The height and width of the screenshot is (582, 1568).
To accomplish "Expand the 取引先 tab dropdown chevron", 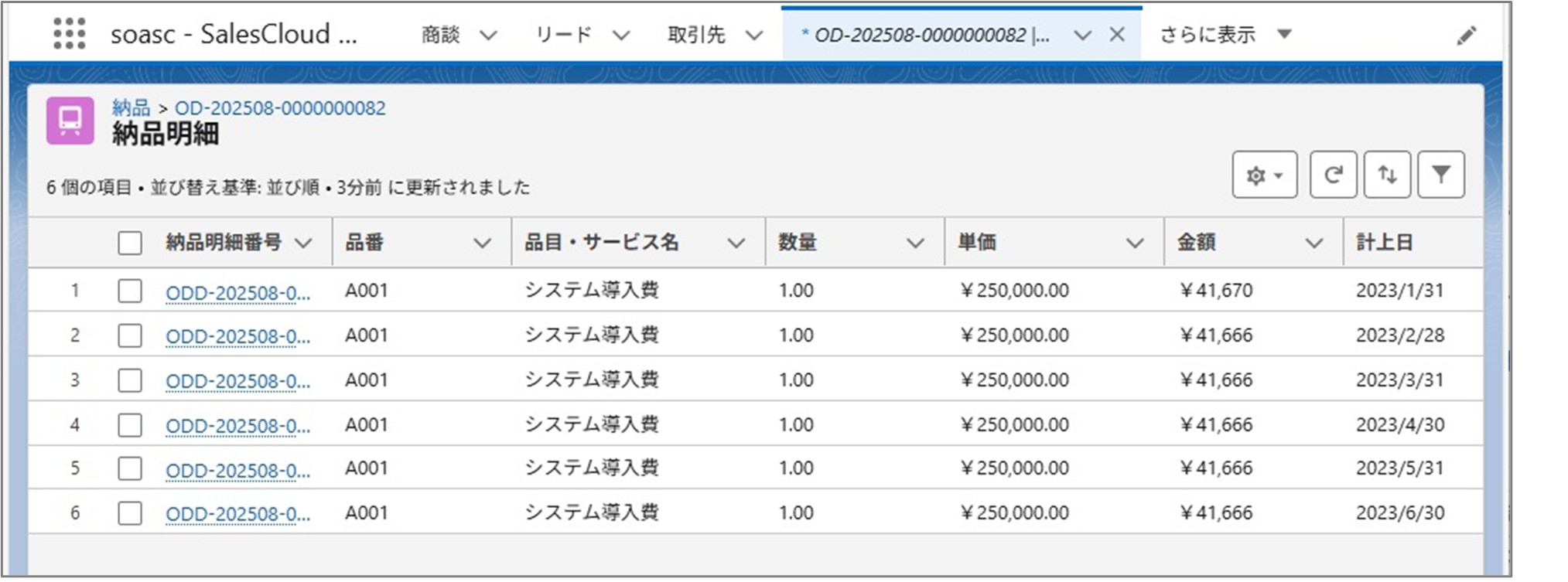I will point(754,35).
